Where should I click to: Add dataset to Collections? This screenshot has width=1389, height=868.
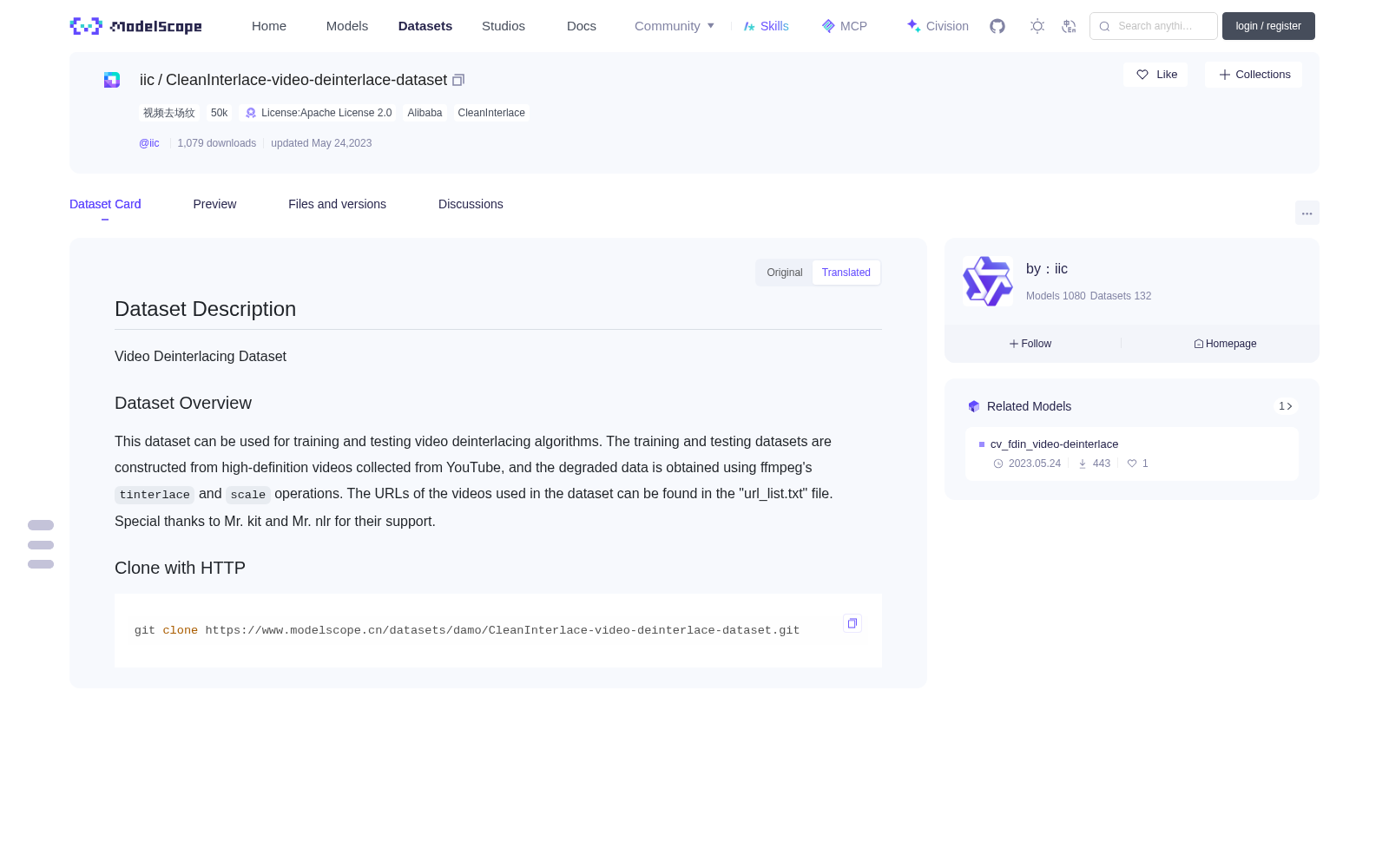pos(1254,75)
